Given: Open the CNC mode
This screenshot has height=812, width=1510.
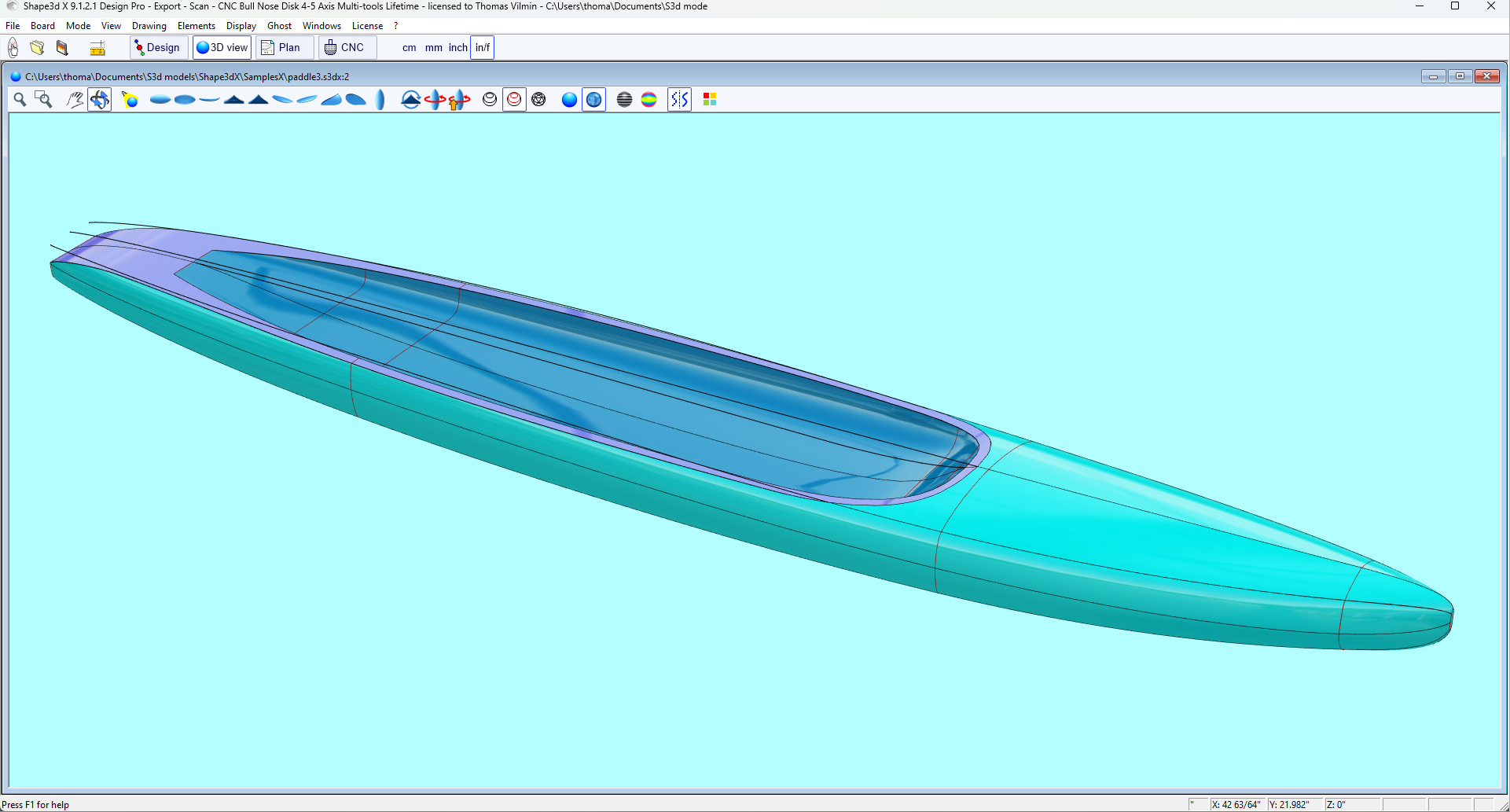Looking at the screenshot, I should [x=346, y=48].
